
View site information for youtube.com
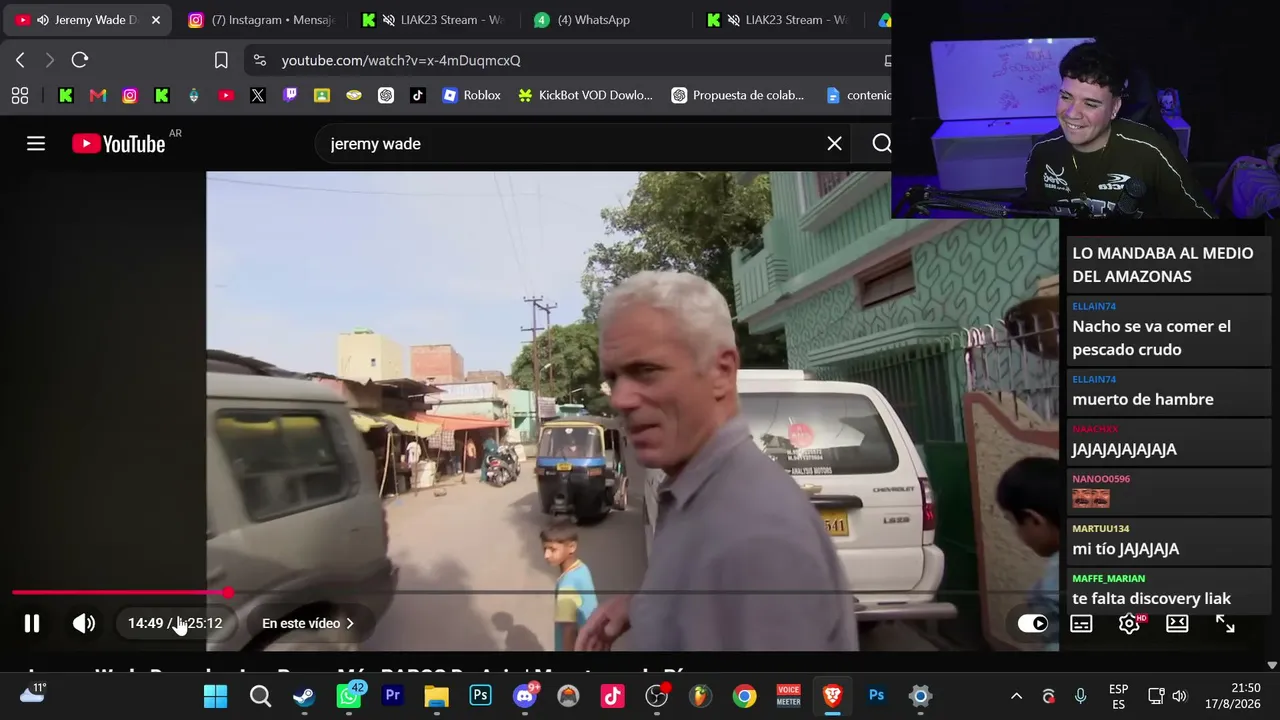[260, 60]
